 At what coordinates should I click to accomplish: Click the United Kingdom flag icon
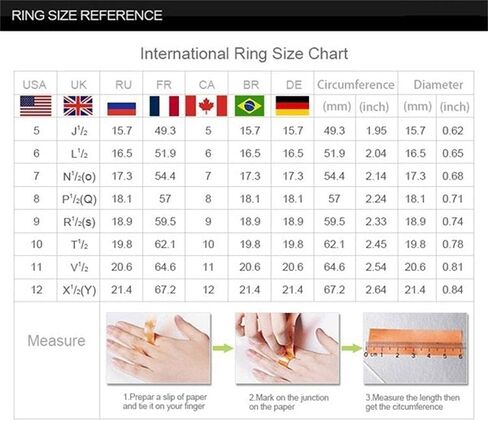(78, 106)
